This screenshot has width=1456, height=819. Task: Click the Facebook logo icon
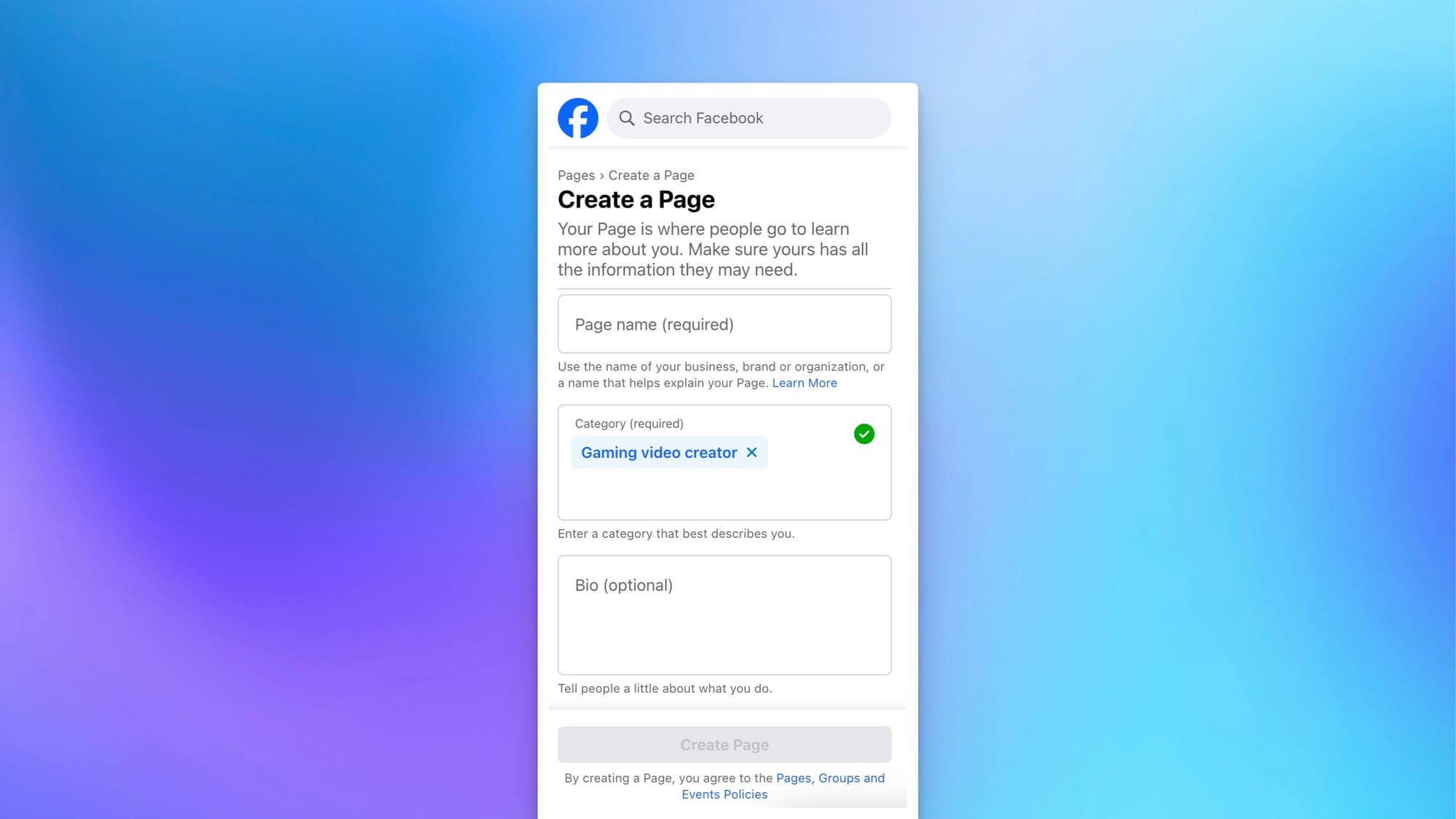click(578, 118)
